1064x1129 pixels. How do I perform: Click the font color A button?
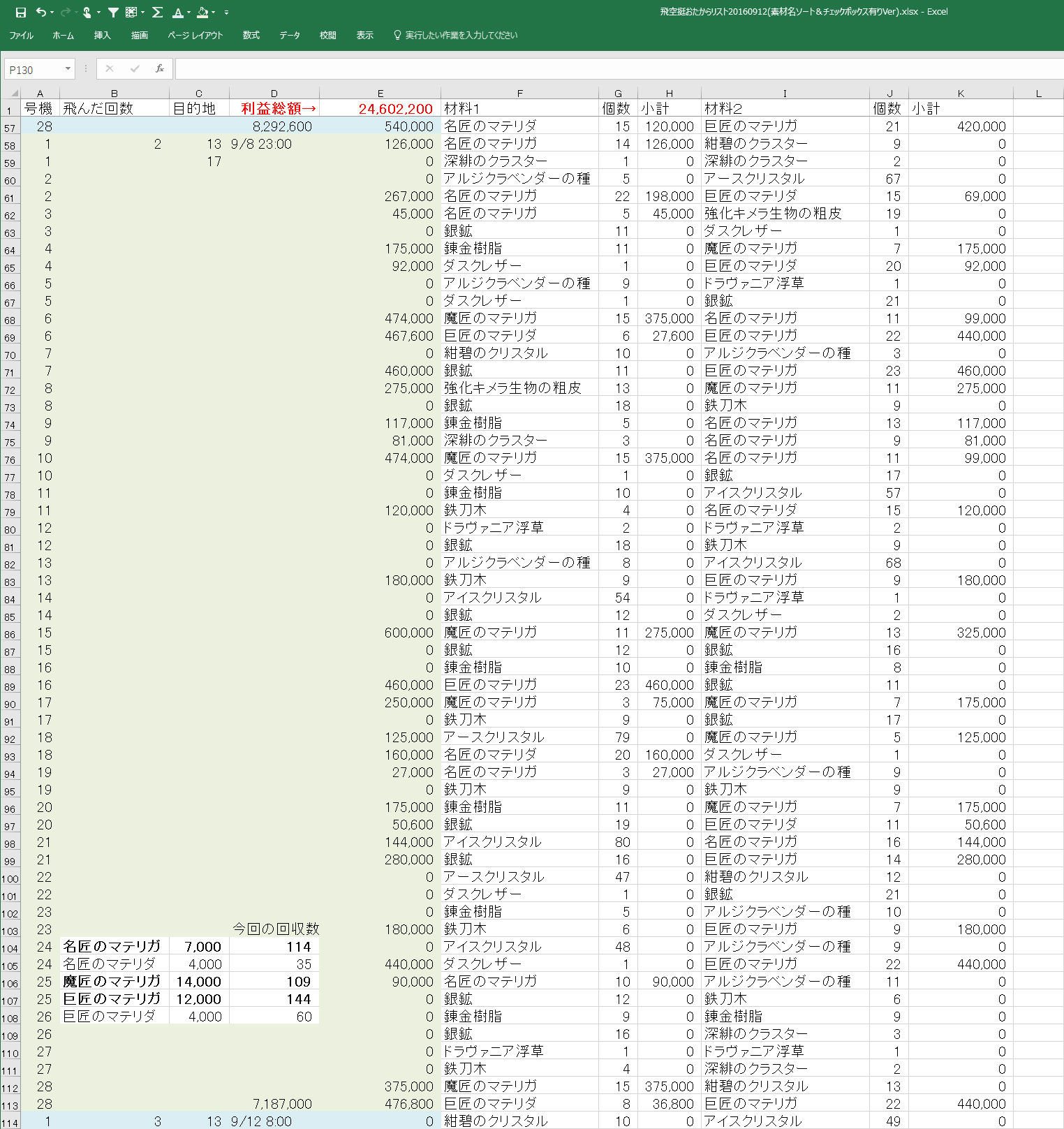coord(177,13)
